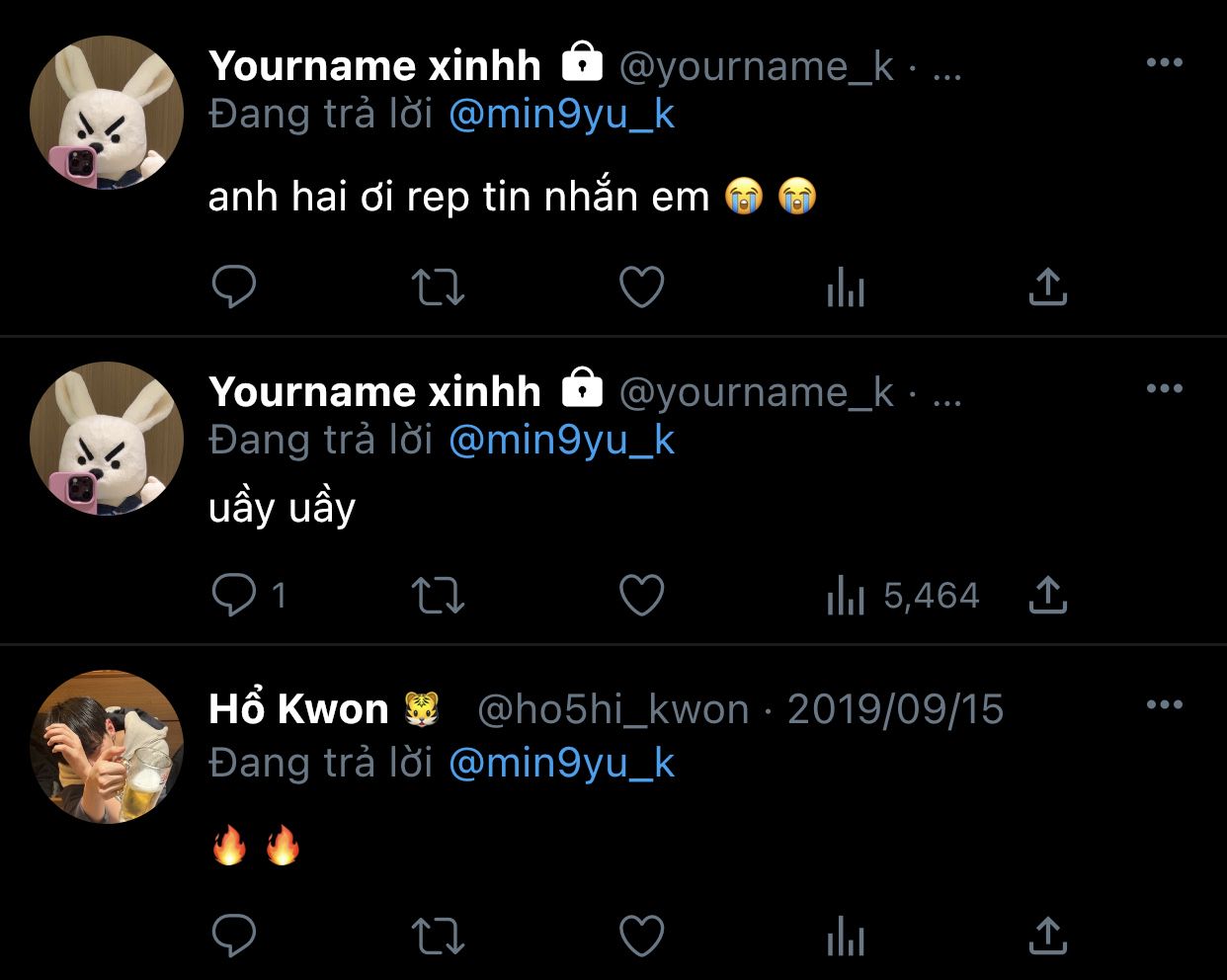Viewport: 1227px width, 980px height.
Task: Open more options for the 'anh hai ơi' tweet
Action: 1164,63
